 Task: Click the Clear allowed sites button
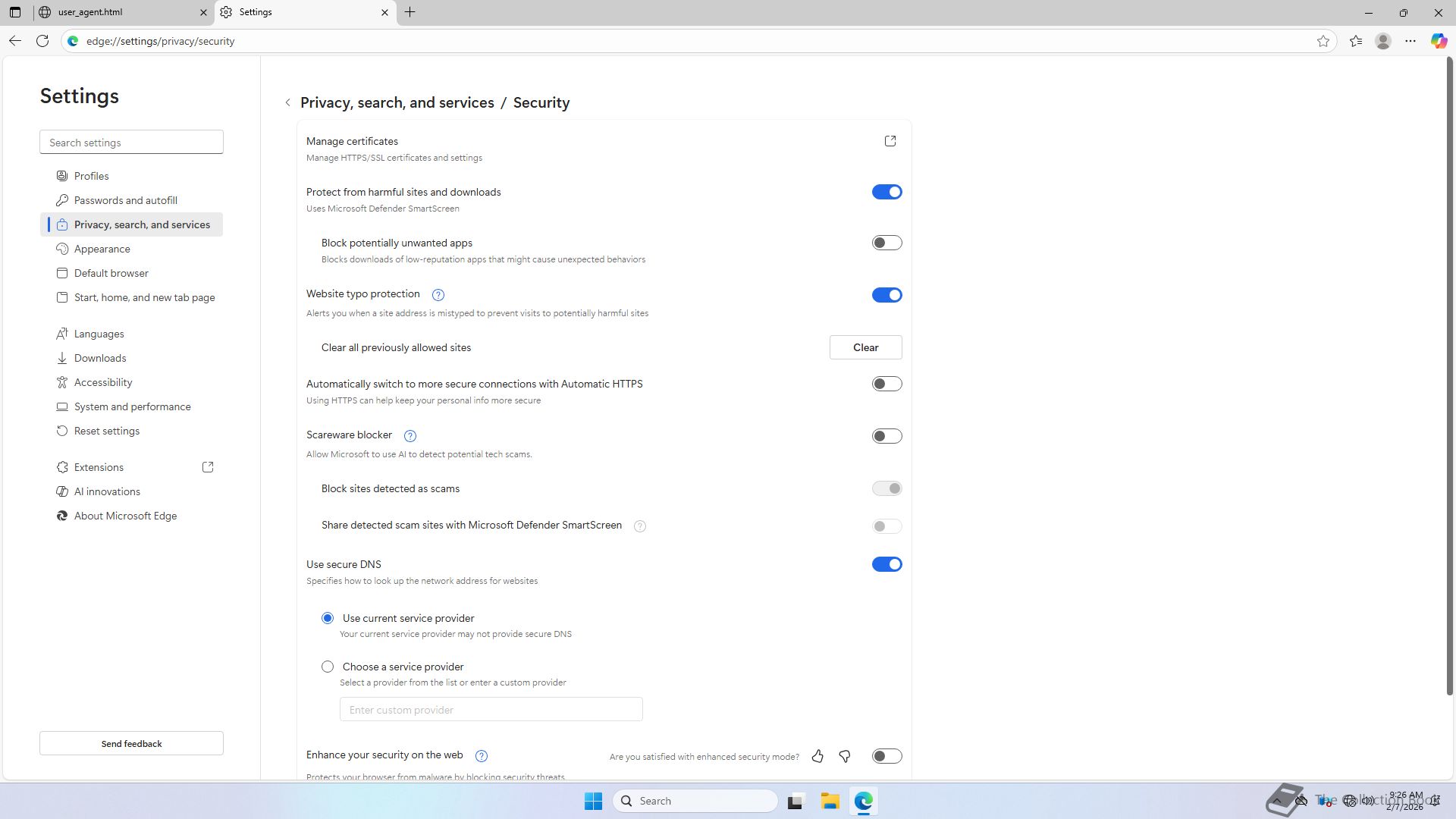865,347
